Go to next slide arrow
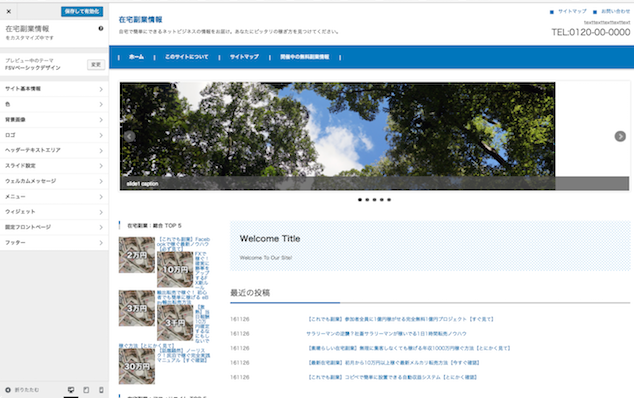Screen dimensions: 634x398 [620, 136]
